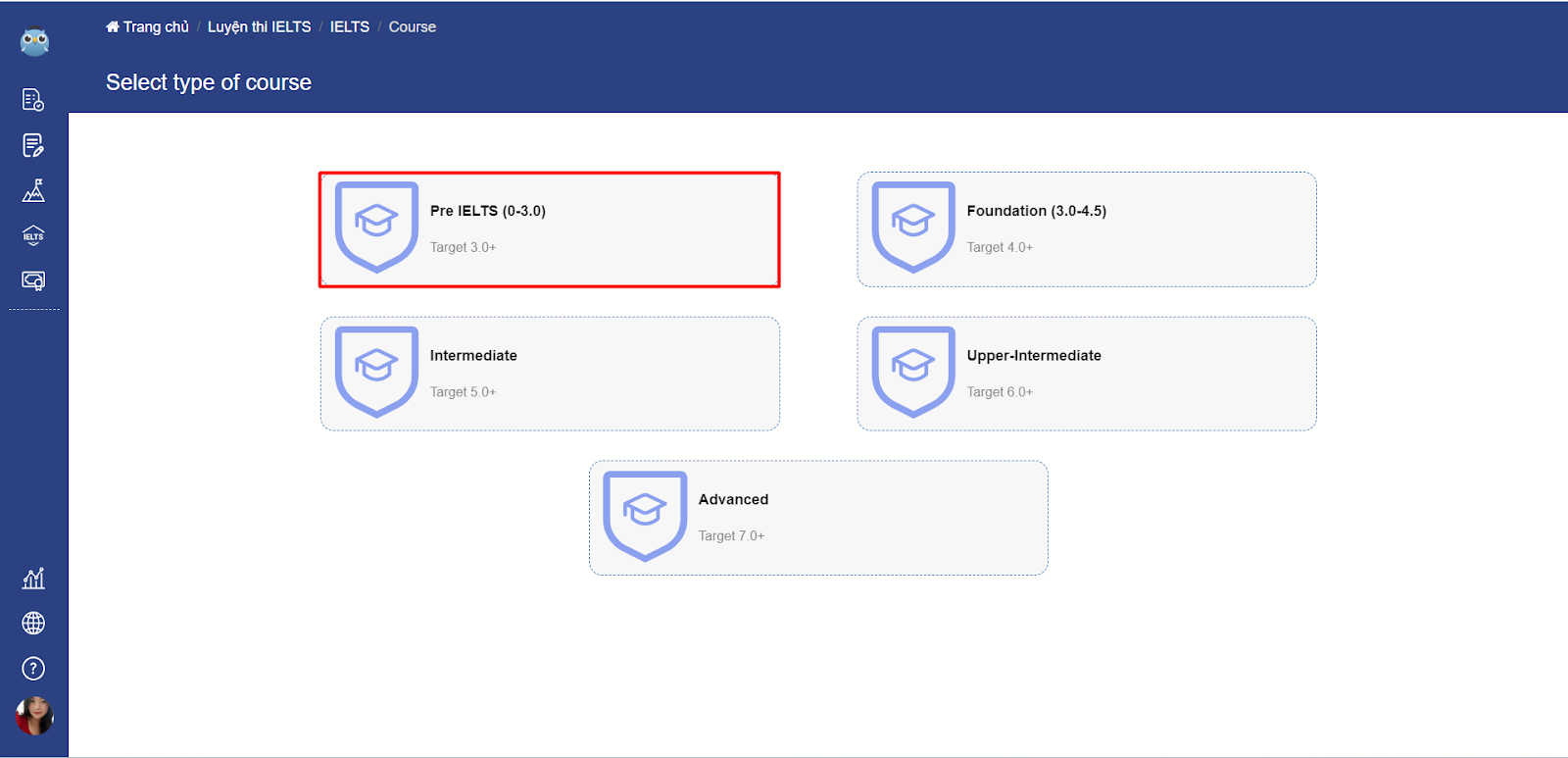Image resolution: width=1568 pixels, height=758 pixels.
Task: Open the question mark help icon
Action: 33,669
